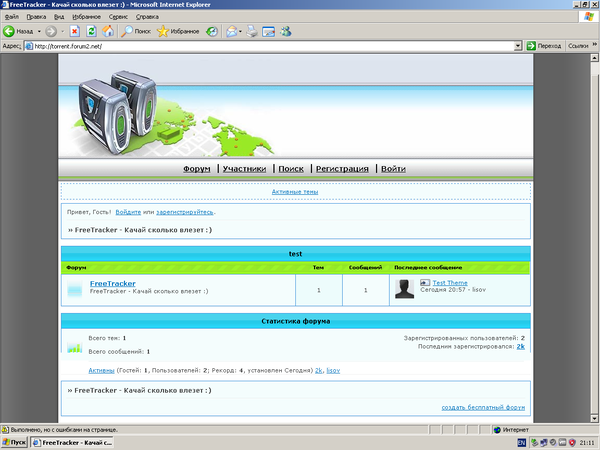600x450 pixels.
Task: Open the Back button history dropdown arrow
Action: click(39, 31)
